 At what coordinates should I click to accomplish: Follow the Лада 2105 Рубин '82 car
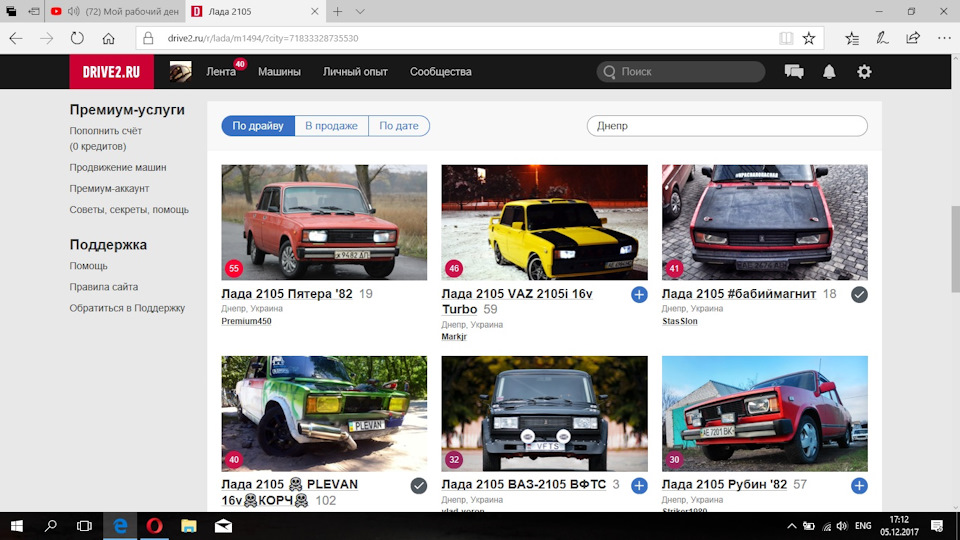pyautogui.click(x=859, y=486)
